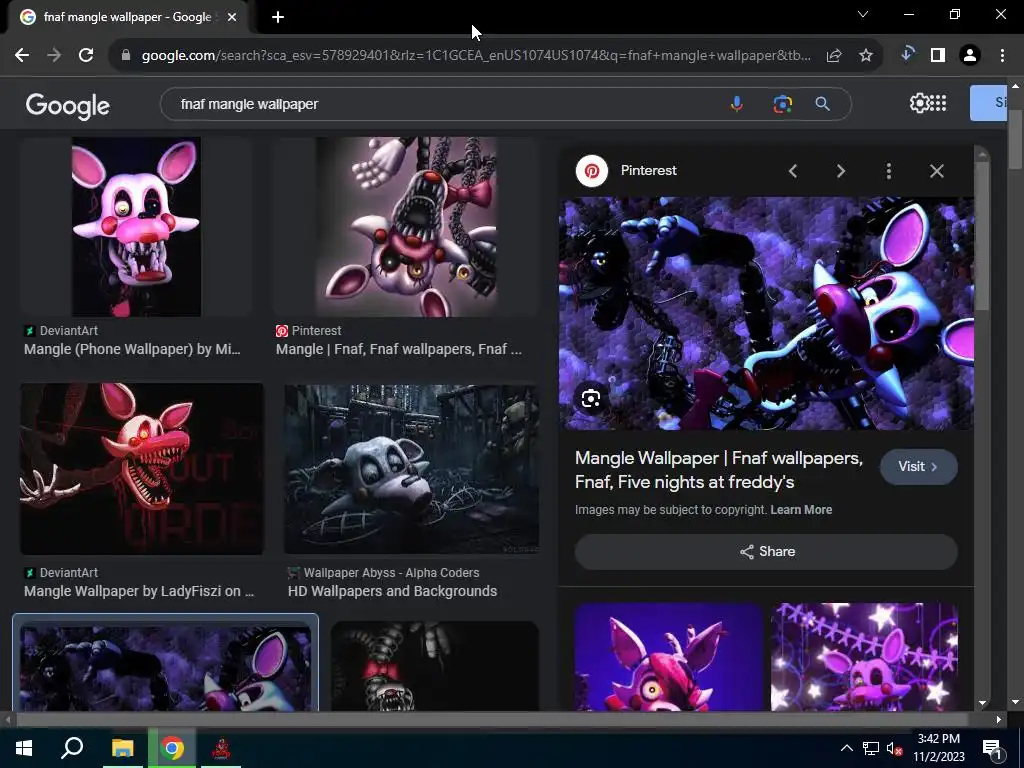Submit the search with the magnifier icon
Screen dimensions: 1024x768
(823, 104)
